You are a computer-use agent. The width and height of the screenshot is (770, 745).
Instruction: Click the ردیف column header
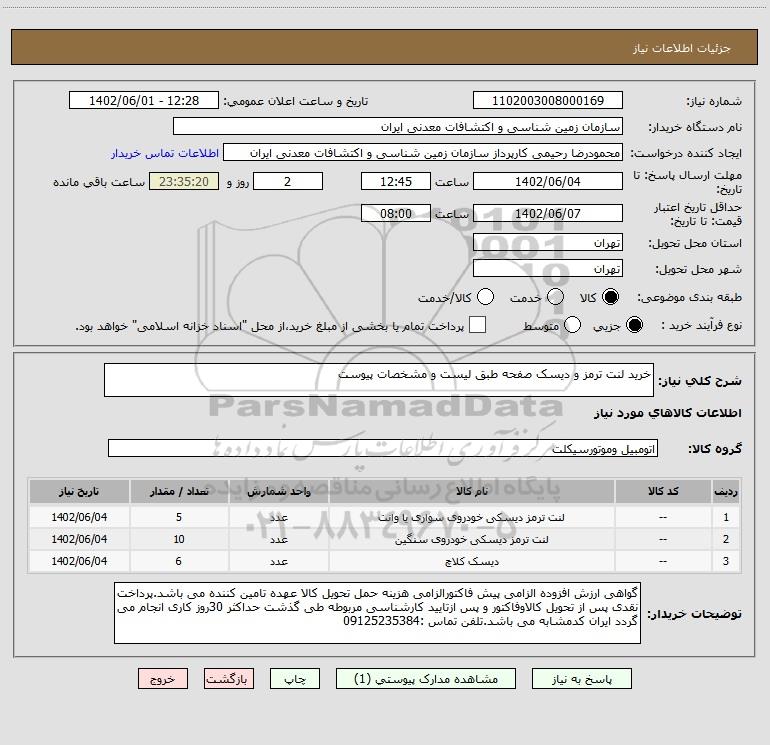pyautogui.click(x=726, y=491)
